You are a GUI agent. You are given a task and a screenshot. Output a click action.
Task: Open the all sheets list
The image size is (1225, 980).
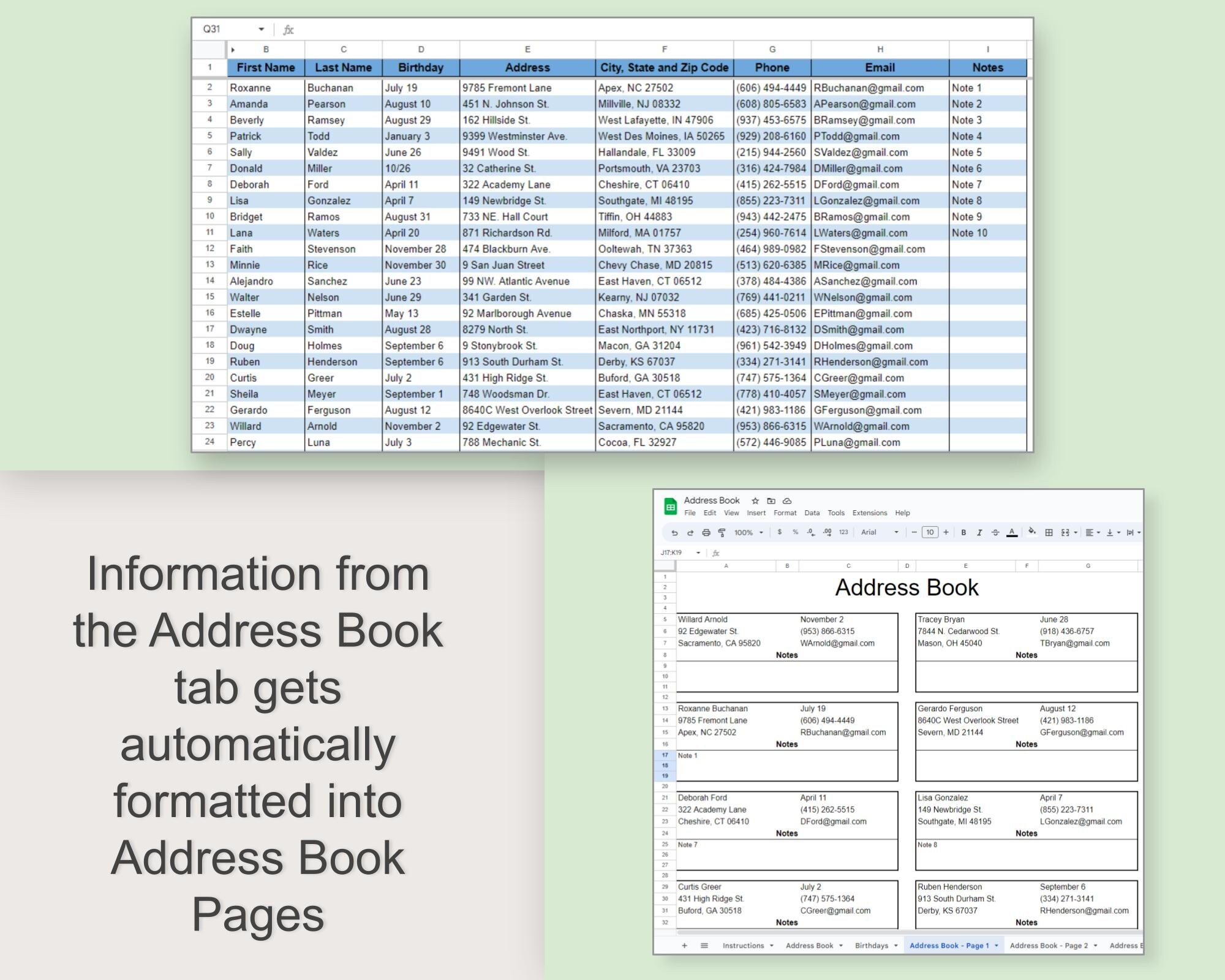703,945
